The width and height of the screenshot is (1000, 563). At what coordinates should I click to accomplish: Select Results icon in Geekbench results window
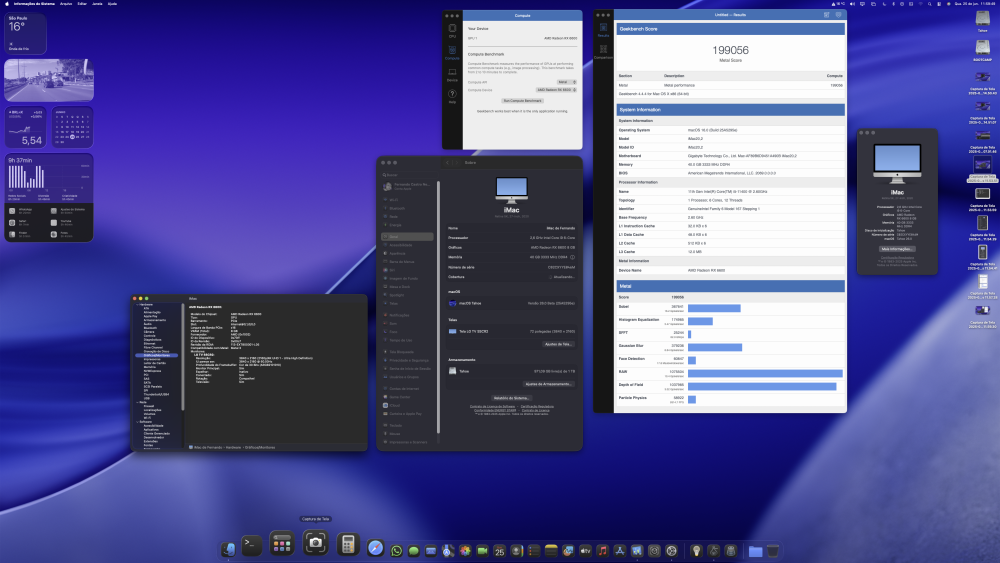click(603, 30)
